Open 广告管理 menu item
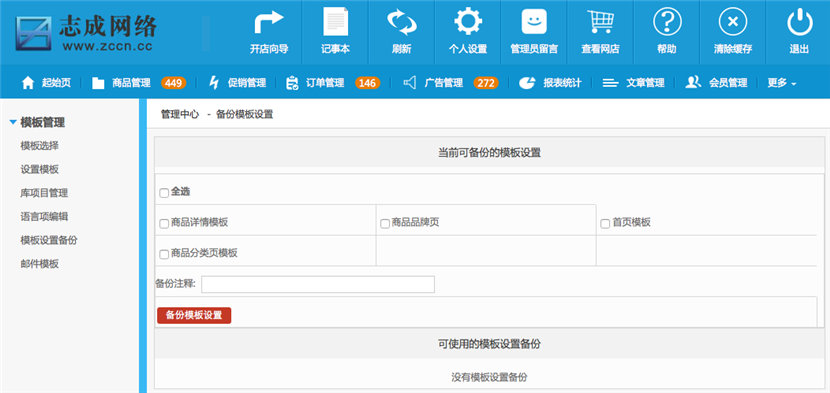830x393 pixels. (x=444, y=83)
